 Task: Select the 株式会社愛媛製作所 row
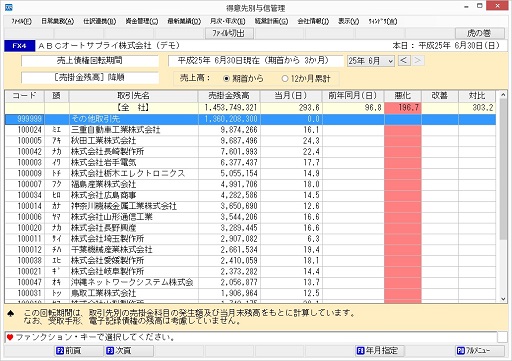point(250,260)
